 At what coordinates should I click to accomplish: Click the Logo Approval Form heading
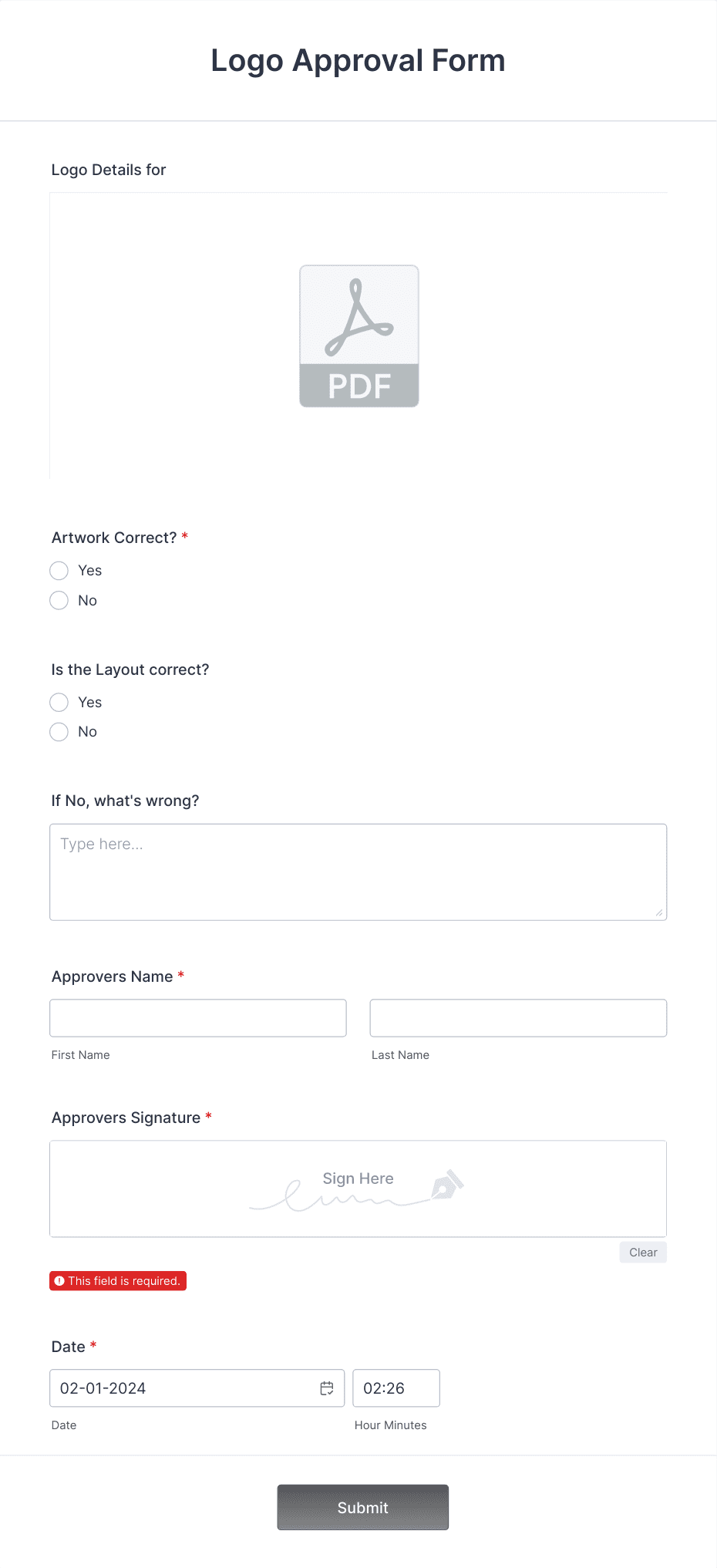[358, 61]
